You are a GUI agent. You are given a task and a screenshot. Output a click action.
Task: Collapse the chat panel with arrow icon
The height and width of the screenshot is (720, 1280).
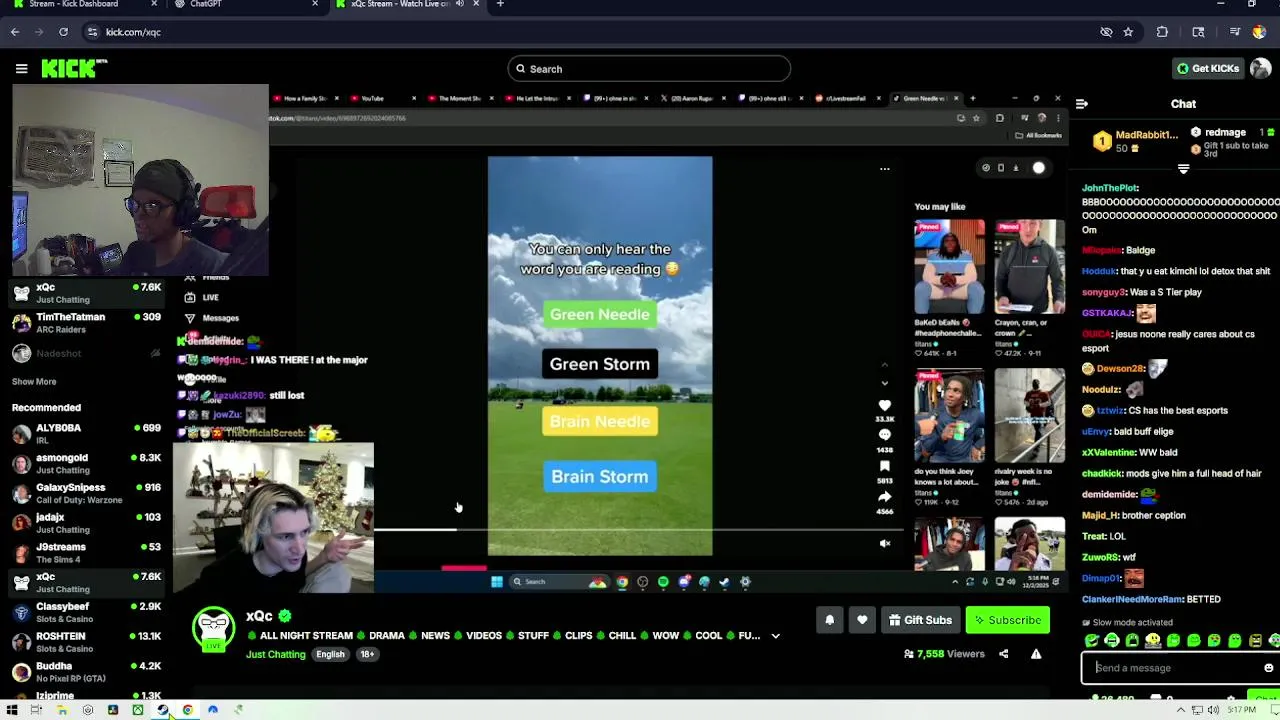point(1081,104)
